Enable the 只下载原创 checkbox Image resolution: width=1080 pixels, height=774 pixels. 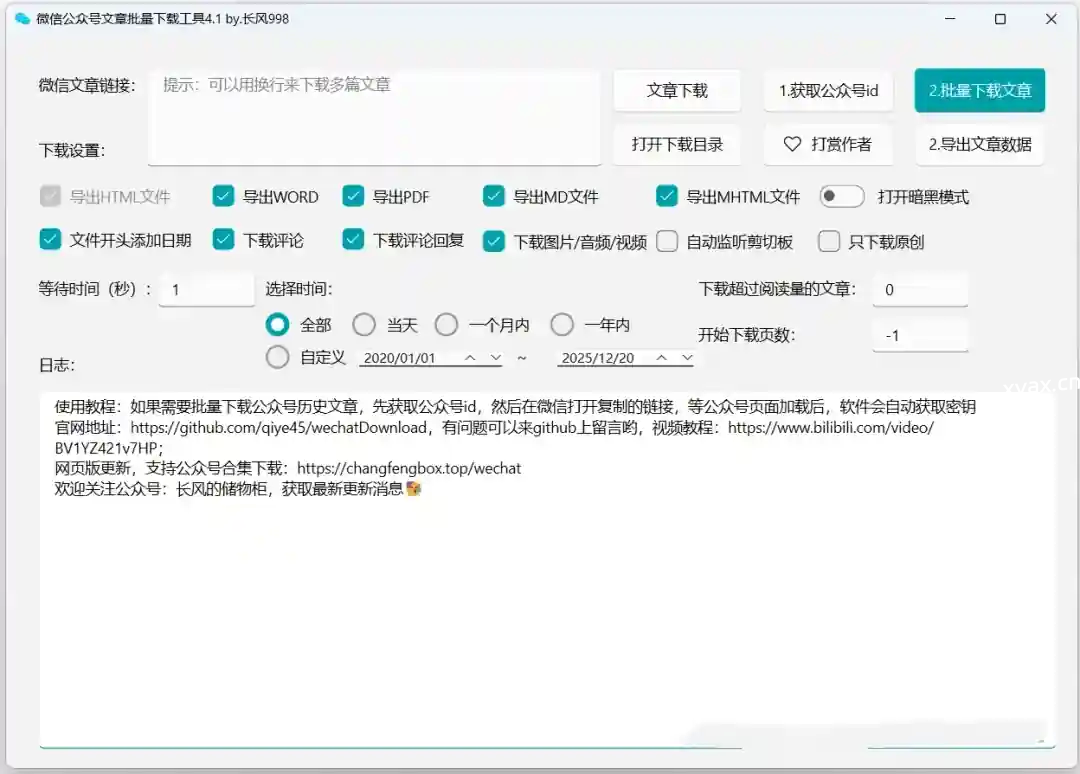coord(829,241)
